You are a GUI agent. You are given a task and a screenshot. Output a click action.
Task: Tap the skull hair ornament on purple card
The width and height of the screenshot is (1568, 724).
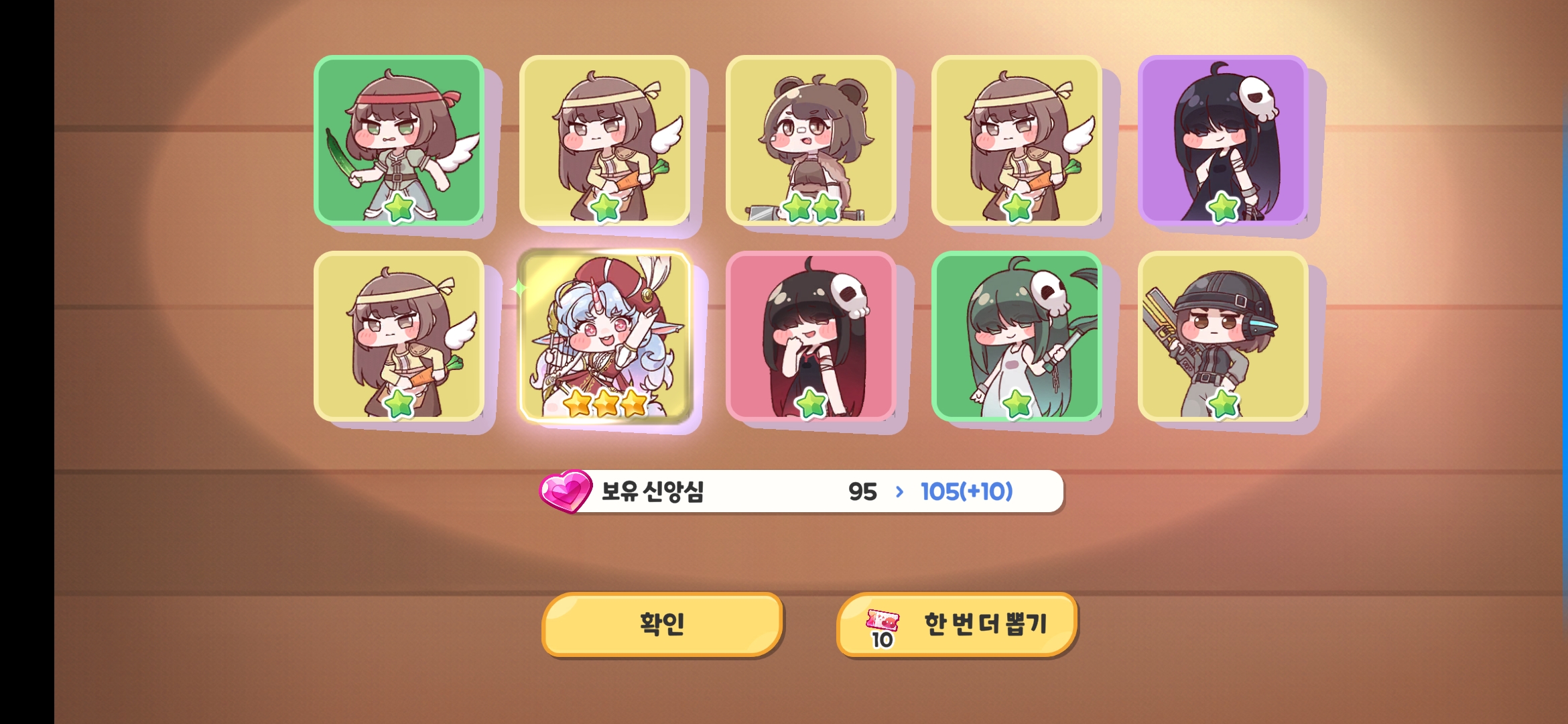click(x=1257, y=99)
